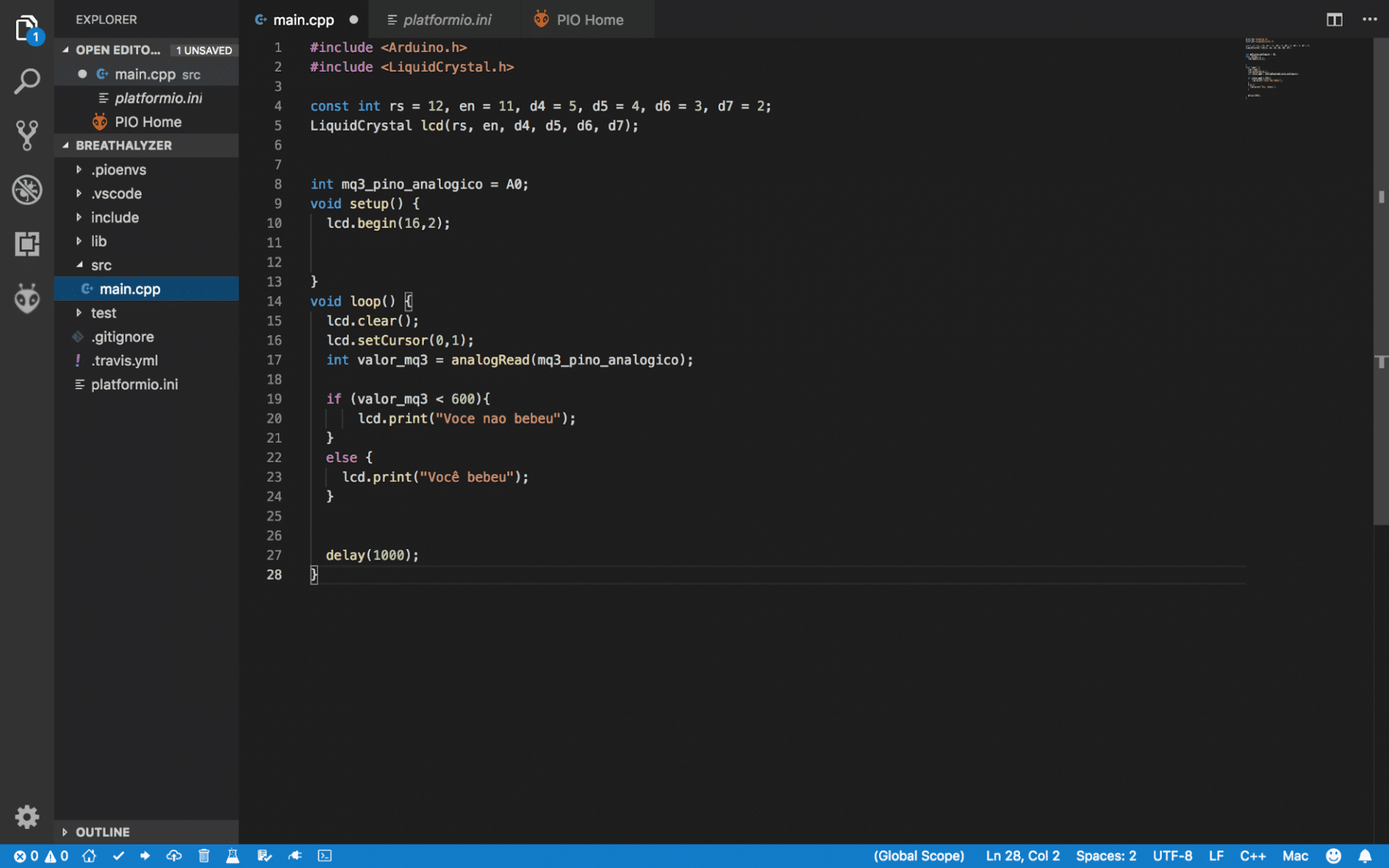This screenshot has height=868, width=1389.
Task: Switch to the PIO Home tab
Action: coord(588,20)
